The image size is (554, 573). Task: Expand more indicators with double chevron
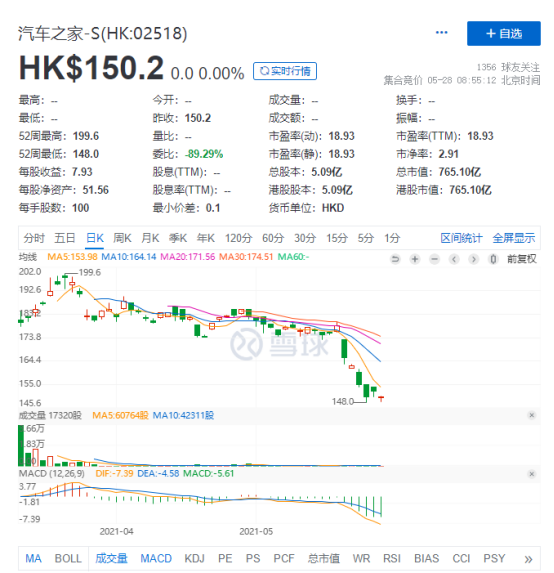(528, 559)
